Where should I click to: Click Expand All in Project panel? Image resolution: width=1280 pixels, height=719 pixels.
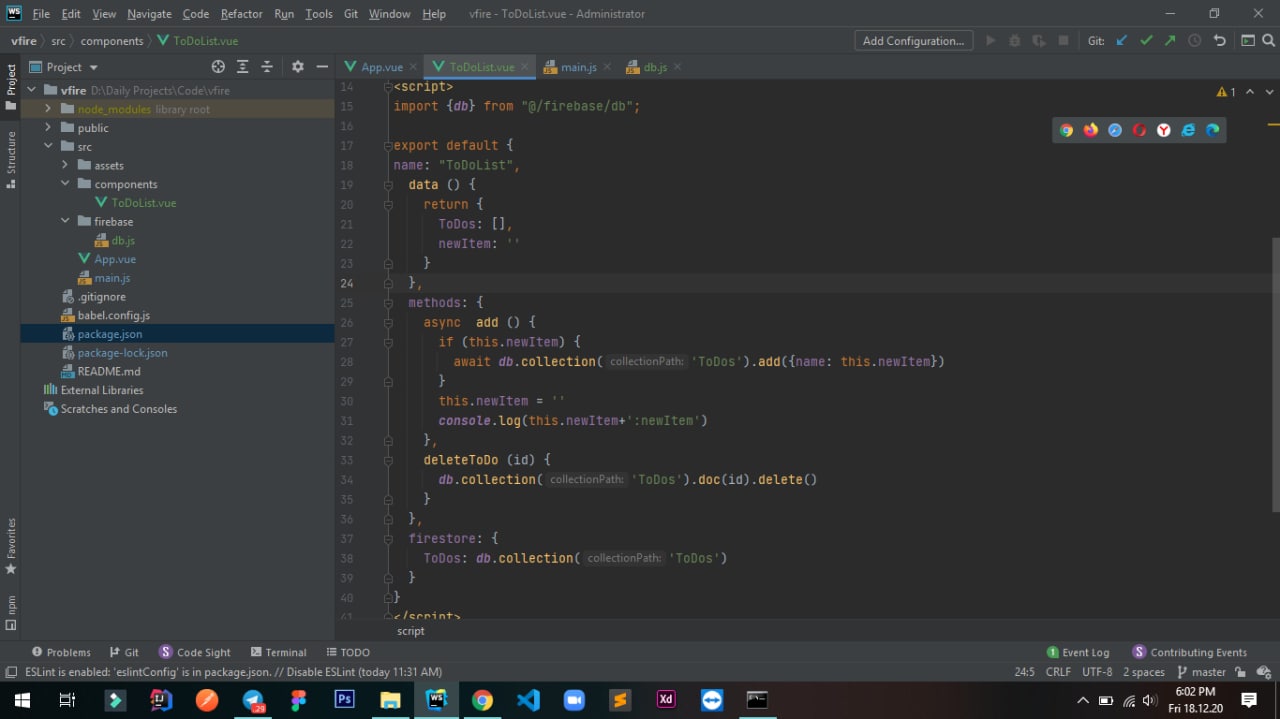pyautogui.click(x=242, y=67)
